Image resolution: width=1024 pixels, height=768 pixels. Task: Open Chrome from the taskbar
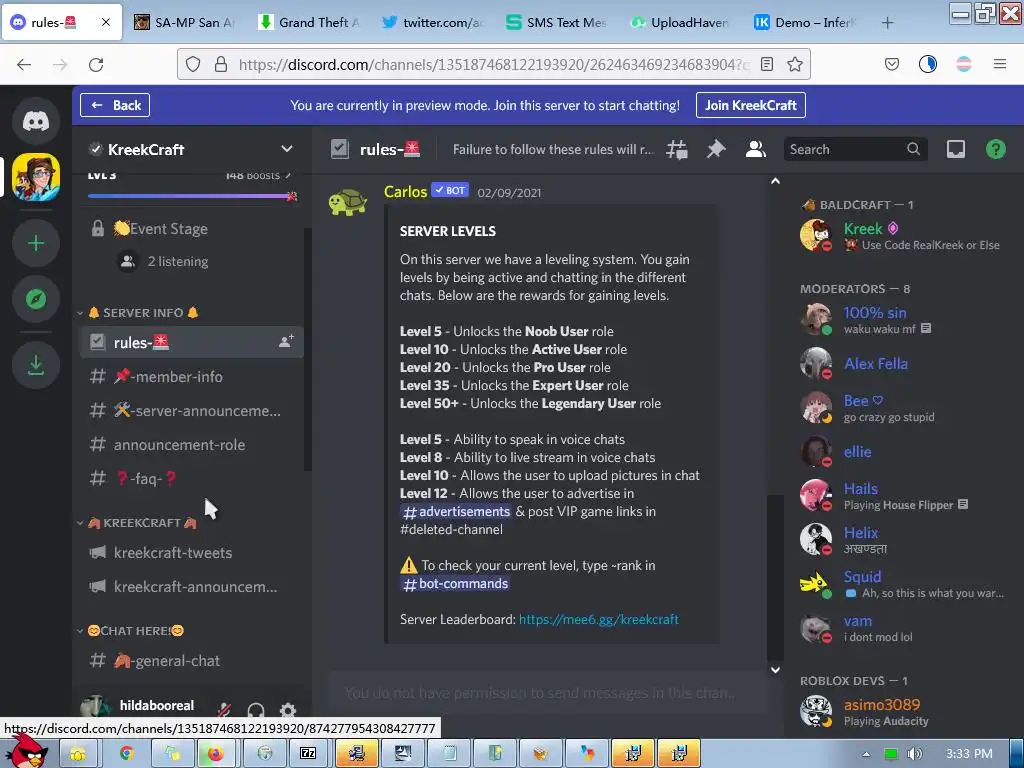click(125, 754)
